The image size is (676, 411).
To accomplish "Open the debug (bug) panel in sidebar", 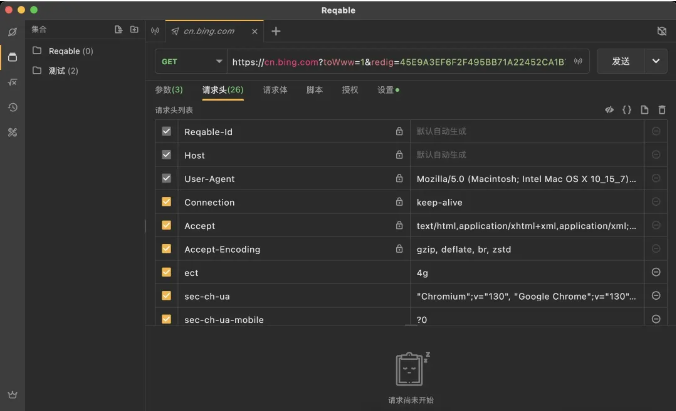I will [x=13, y=32].
